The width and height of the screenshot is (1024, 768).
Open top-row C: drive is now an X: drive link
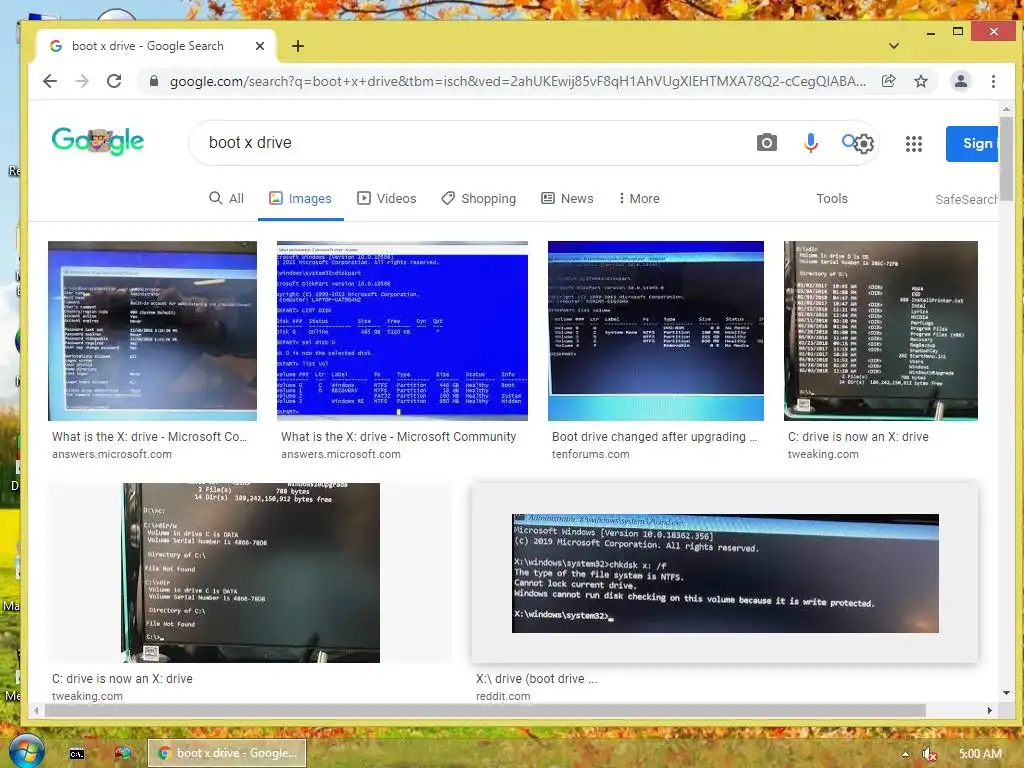coord(857,437)
